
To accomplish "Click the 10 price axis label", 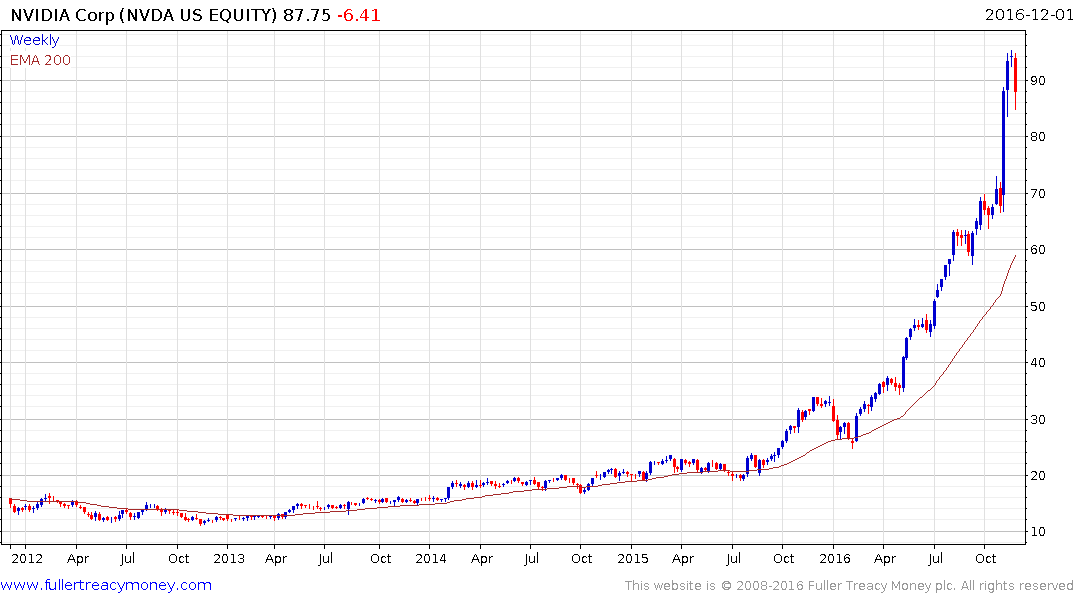I will coord(1037,532).
